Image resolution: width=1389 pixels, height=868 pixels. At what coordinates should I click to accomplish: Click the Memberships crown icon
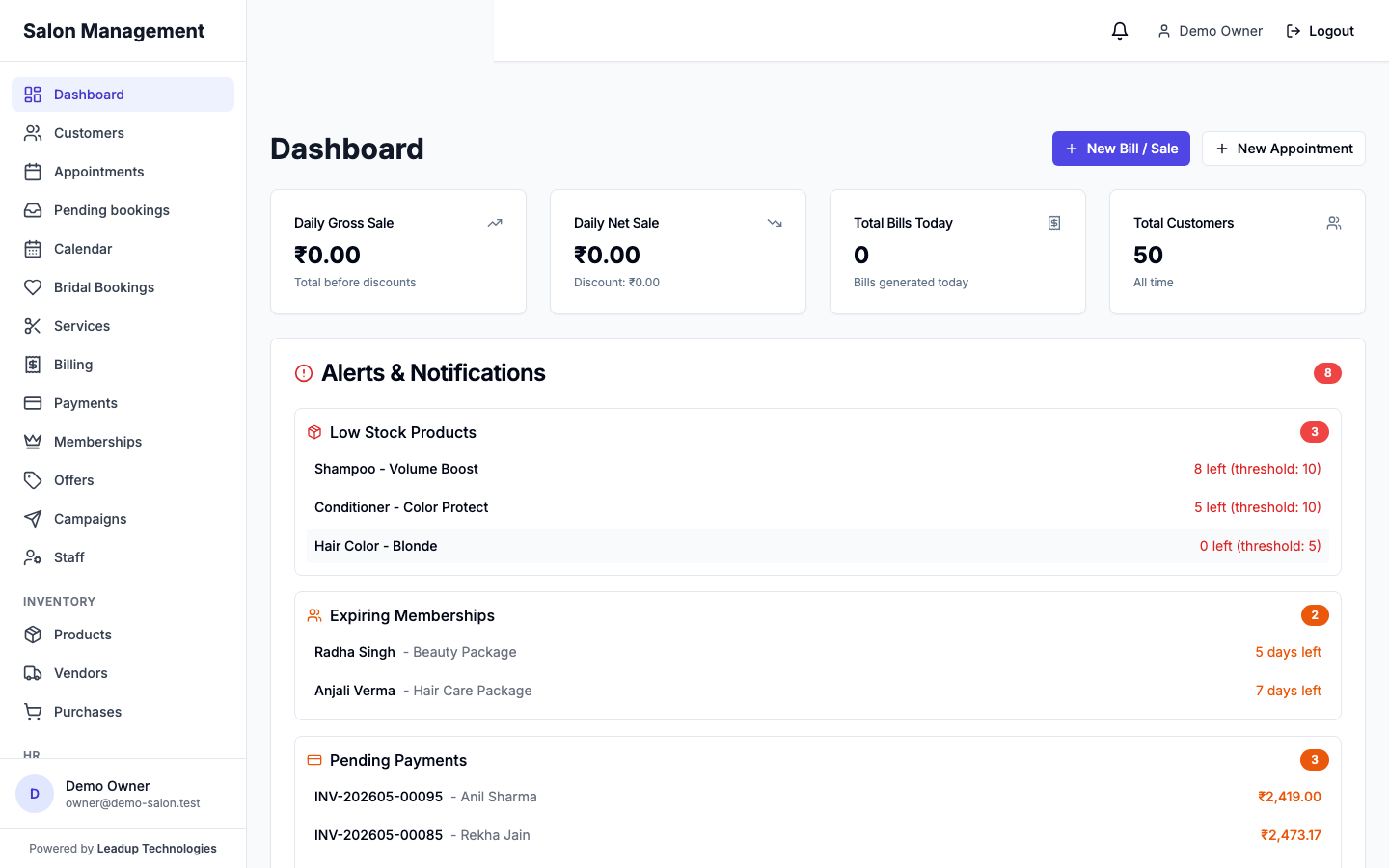coord(33,442)
